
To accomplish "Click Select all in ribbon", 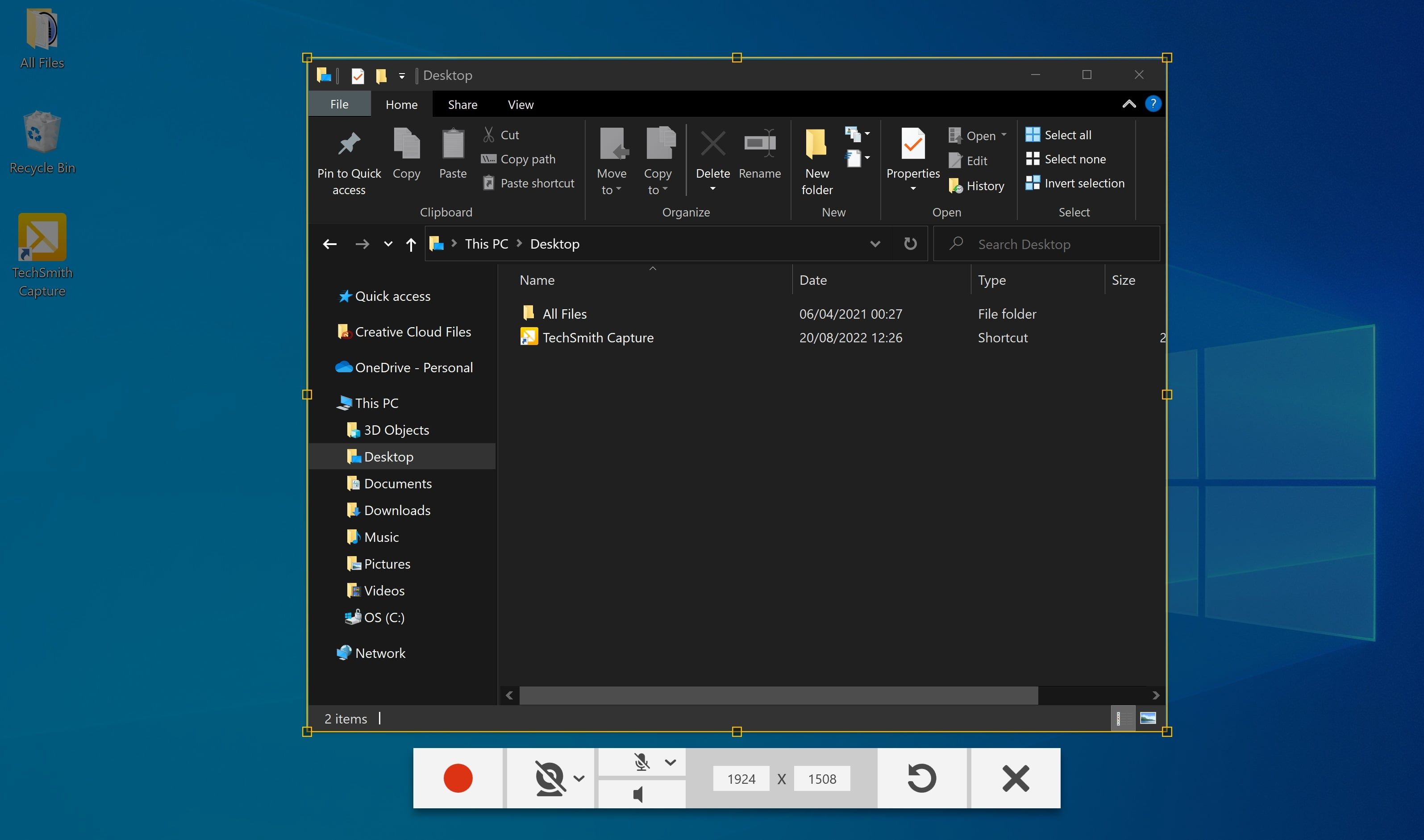I will click(x=1067, y=135).
